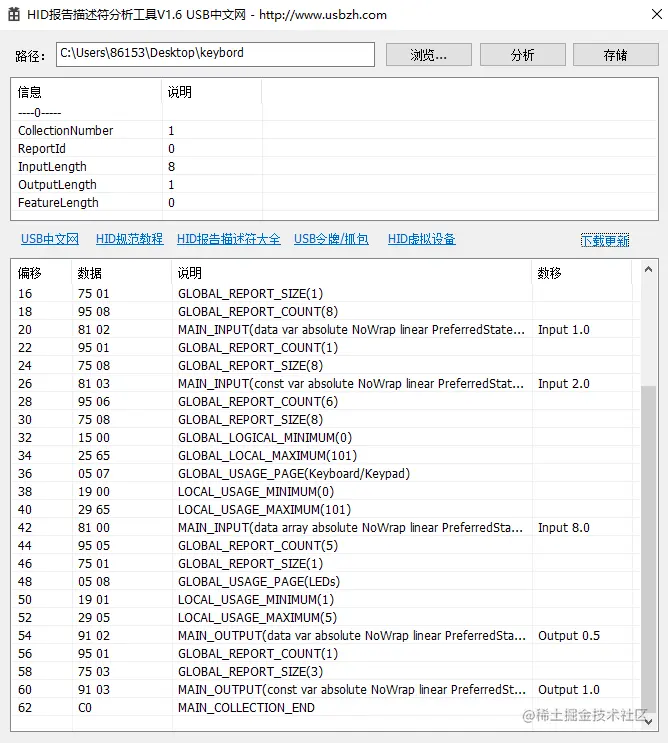The height and width of the screenshot is (743, 668).
Task: Select LOCAL_USAGE_MINIMUM(0) row
Action: tap(326, 491)
